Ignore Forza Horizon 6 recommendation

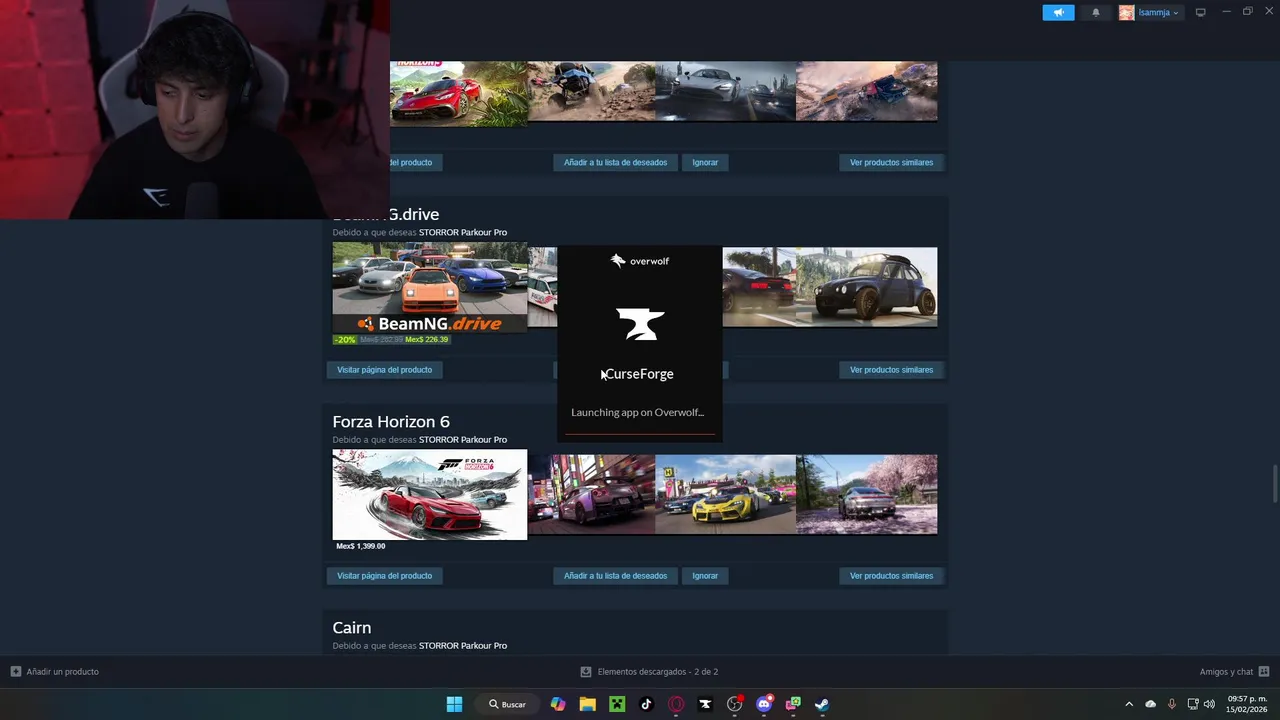[x=705, y=576]
